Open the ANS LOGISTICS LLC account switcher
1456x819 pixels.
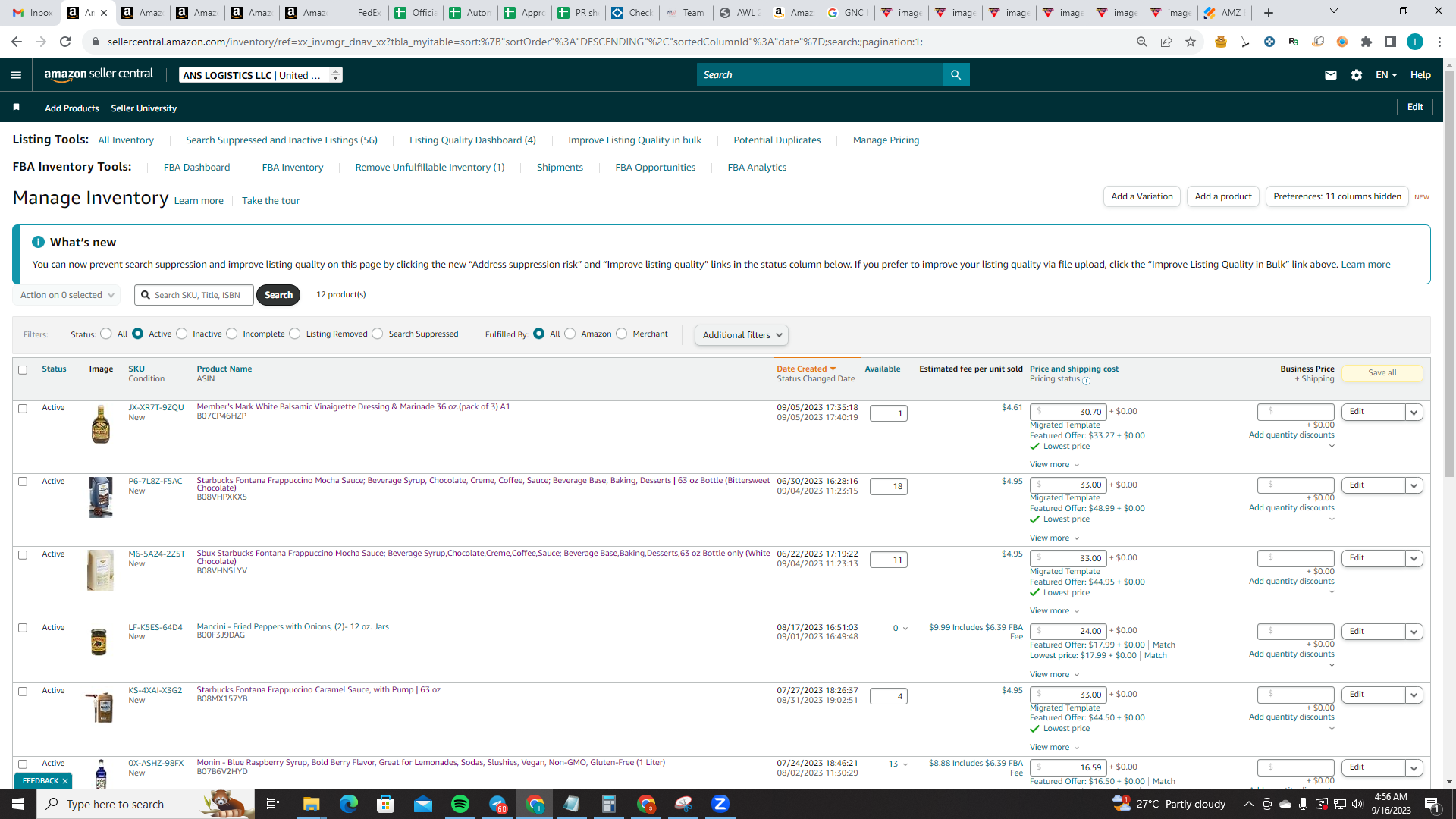pyautogui.click(x=260, y=75)
